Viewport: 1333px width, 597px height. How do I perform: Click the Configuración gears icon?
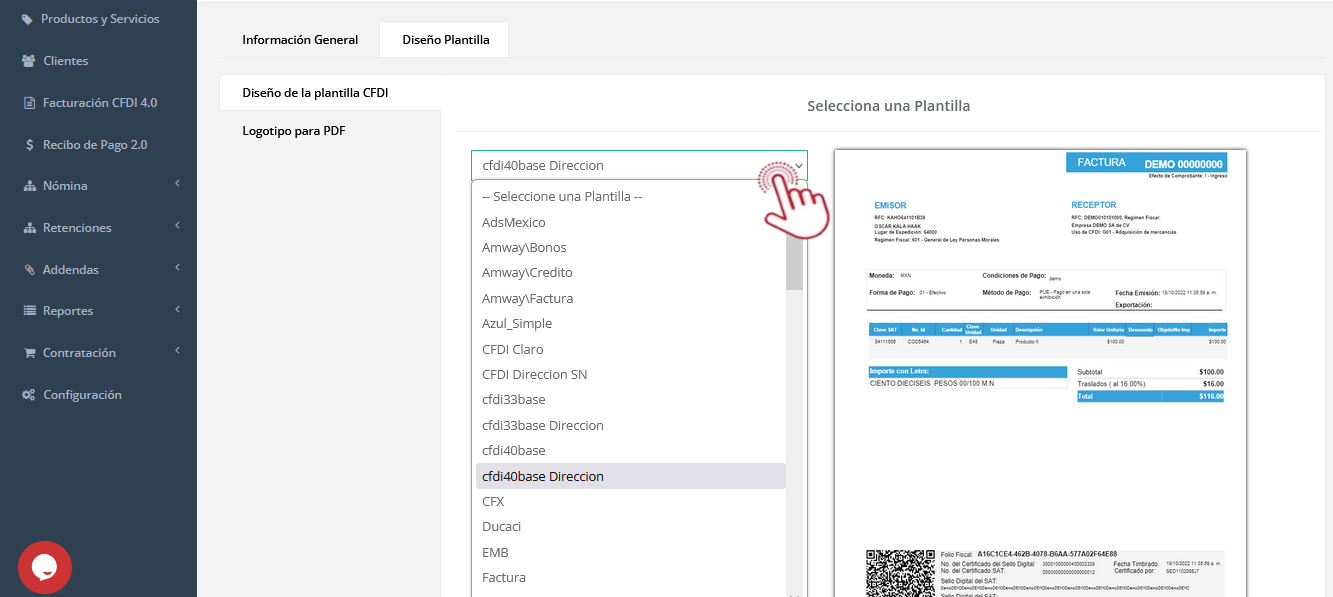pyautogui.click(x=29, y=395)
